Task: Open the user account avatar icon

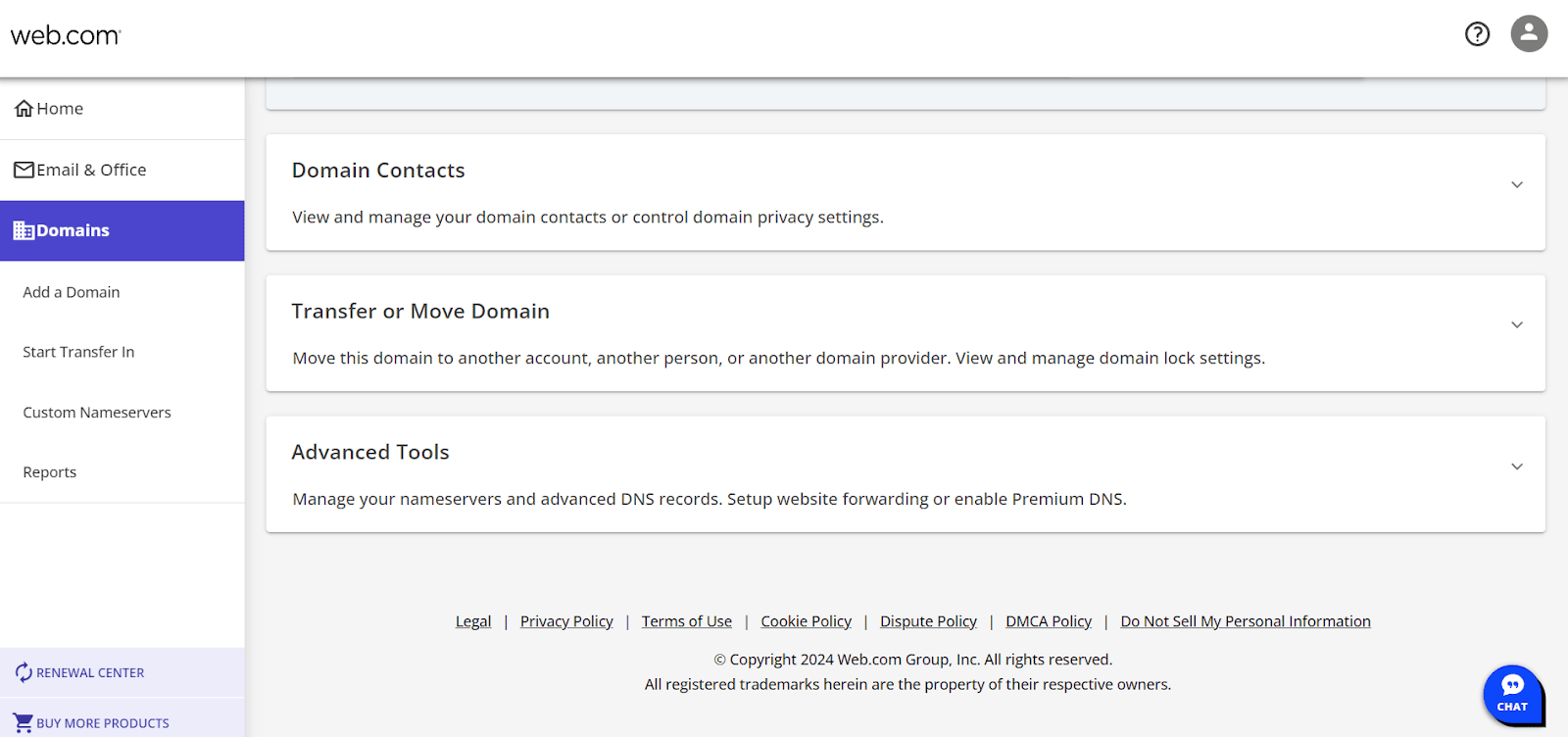Action: (x=1529, y=33)
